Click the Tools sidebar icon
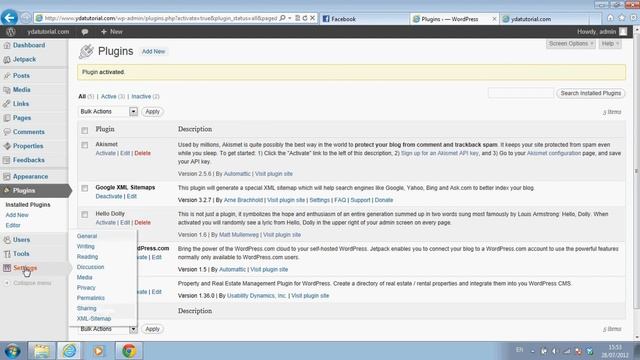640x360 pixels. (x=7, y=254)
